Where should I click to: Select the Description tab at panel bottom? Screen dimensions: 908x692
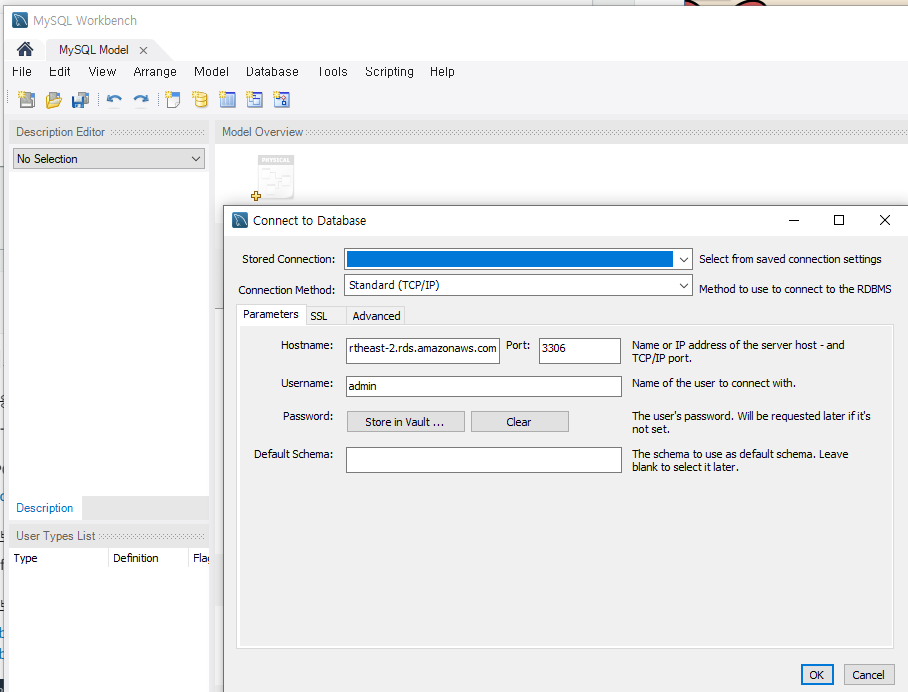tap(45, 508)
